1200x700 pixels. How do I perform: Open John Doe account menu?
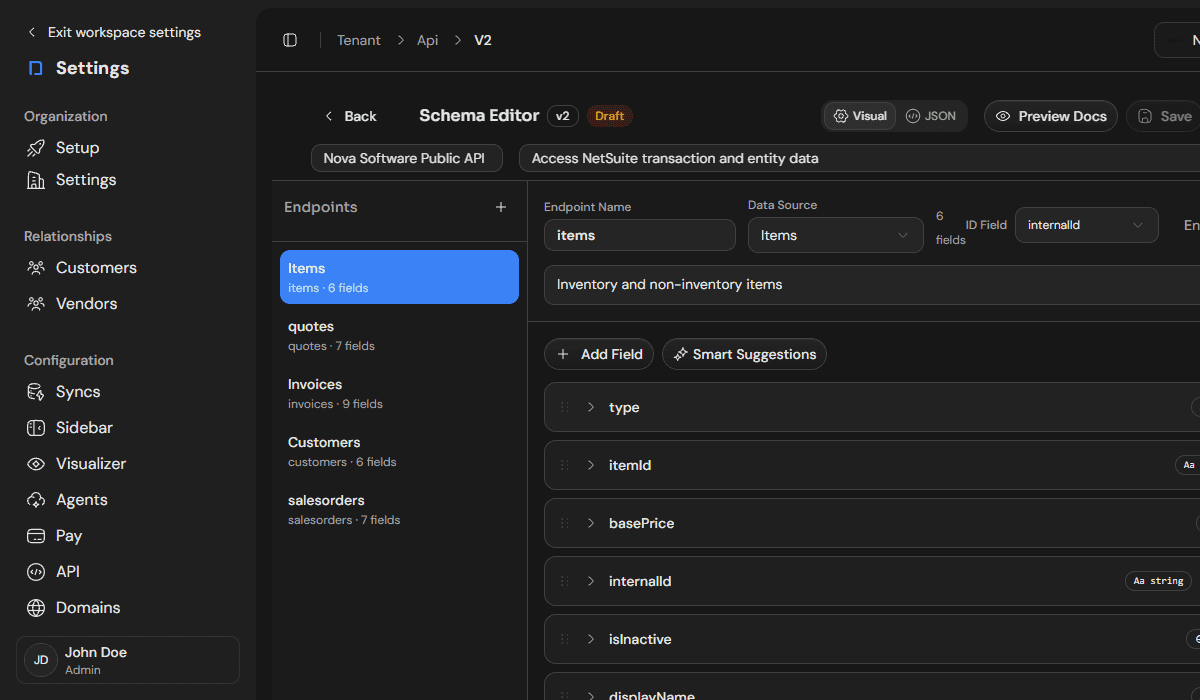pyautogui.click(x=128, y=660)
